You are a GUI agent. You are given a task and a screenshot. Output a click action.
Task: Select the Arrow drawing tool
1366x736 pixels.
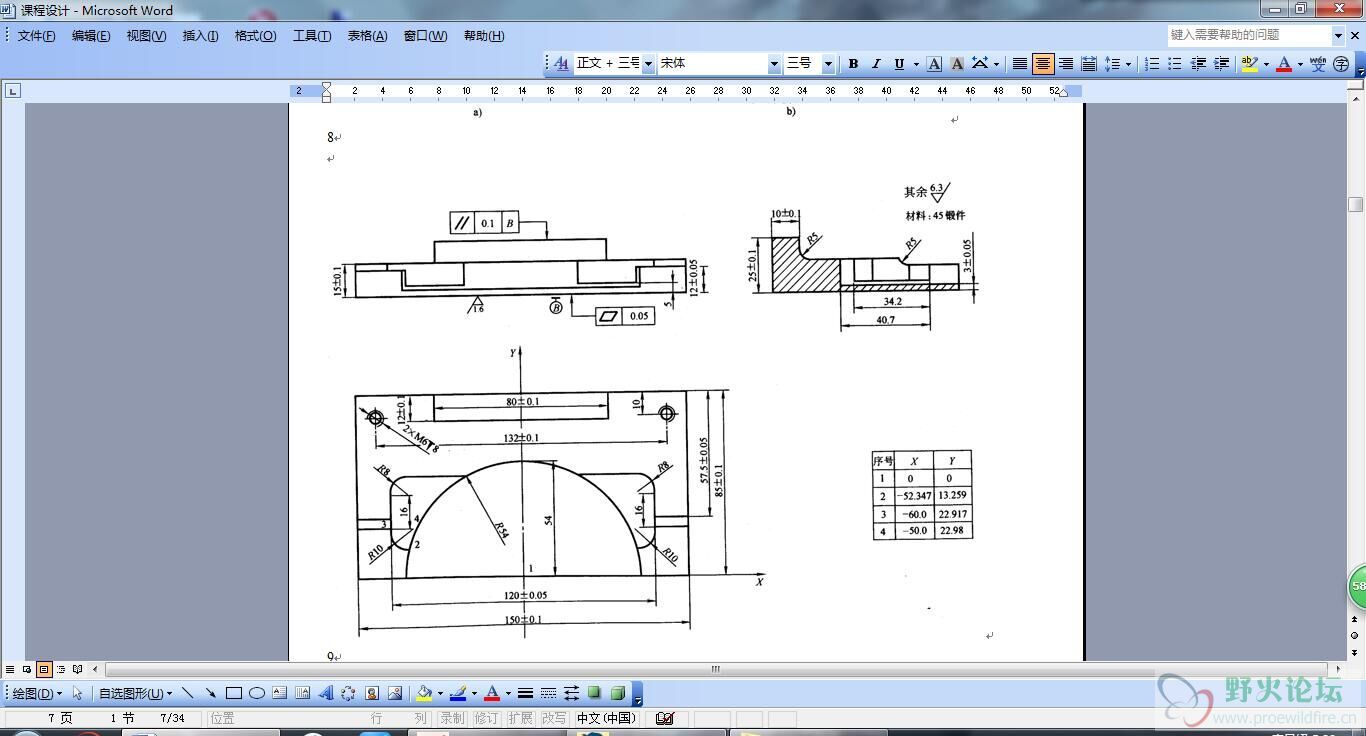point(210,693)
